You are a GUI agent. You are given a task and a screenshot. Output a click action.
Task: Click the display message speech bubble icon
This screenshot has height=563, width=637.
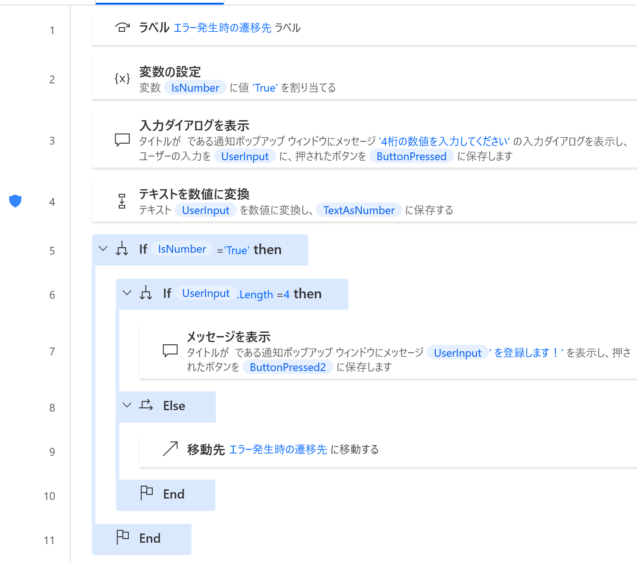[170, 351]
